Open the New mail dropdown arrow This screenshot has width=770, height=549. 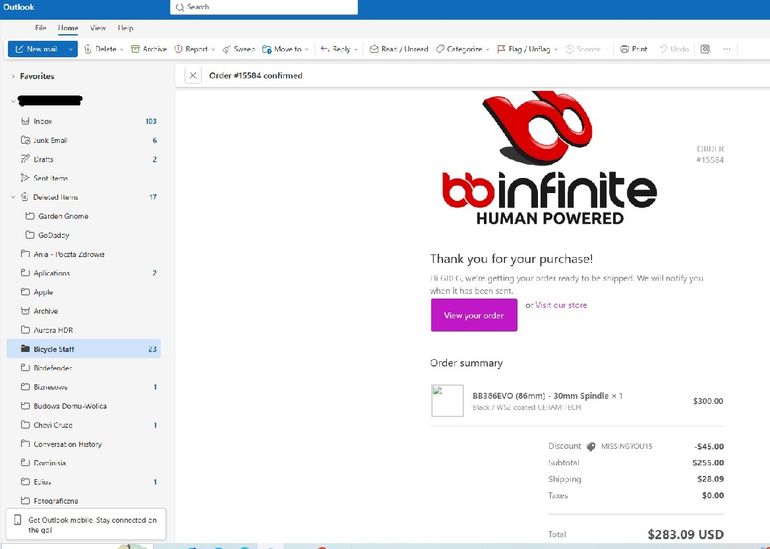pyautogui.click(x=71, y=49)
